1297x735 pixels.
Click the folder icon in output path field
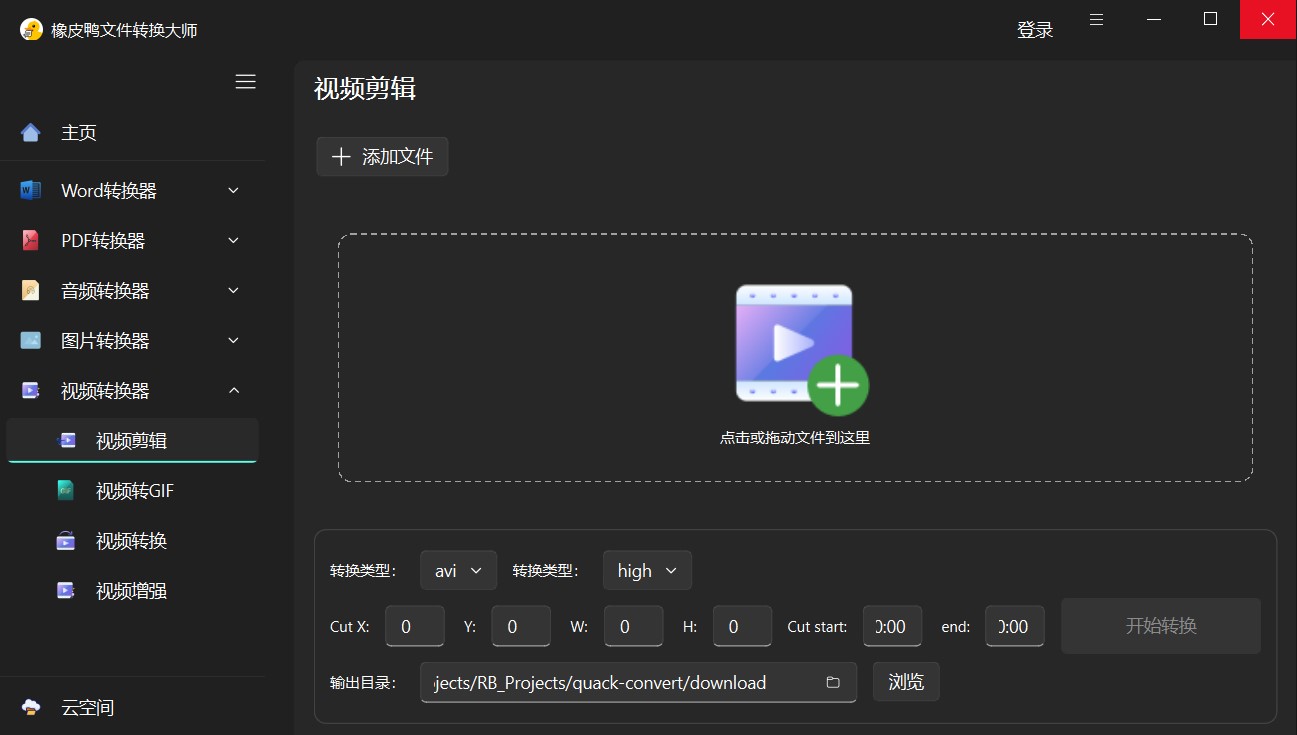click(x=833, y=682)
